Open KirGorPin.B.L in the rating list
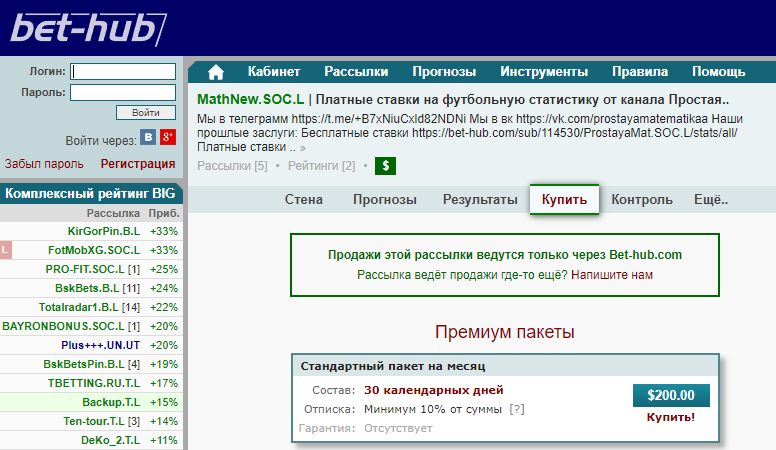776x450 pixels. pyautogui.click(x=104, y=231)
